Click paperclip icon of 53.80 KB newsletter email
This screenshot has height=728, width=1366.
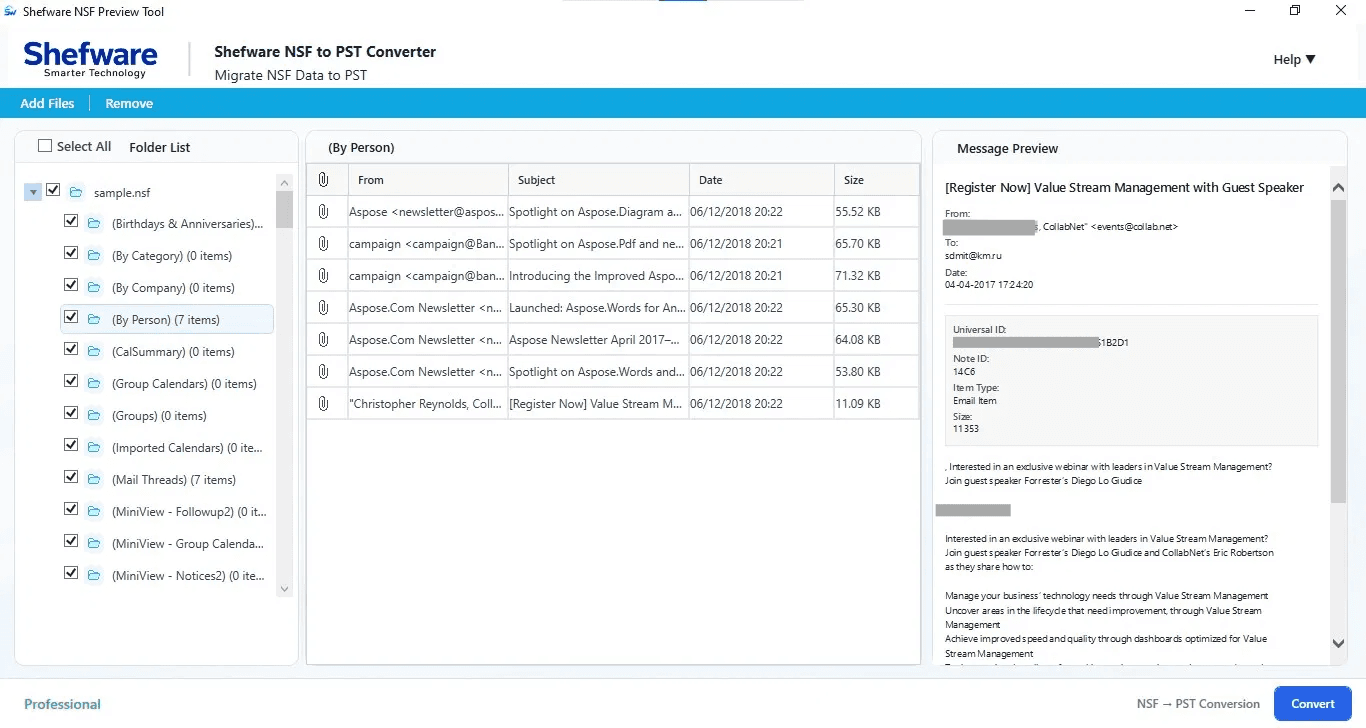[323, 372]
